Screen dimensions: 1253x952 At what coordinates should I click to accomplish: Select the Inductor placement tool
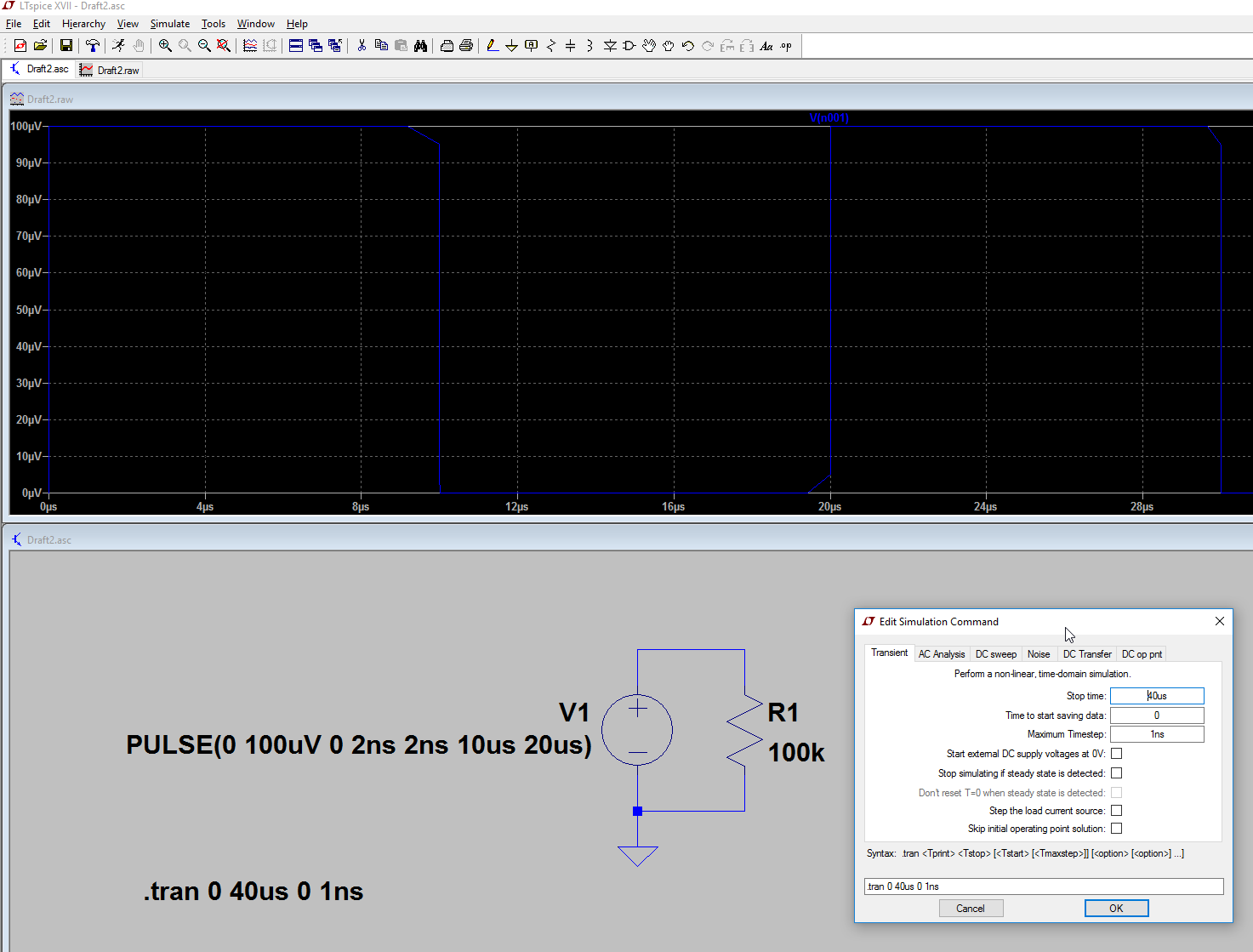(589, 46)
